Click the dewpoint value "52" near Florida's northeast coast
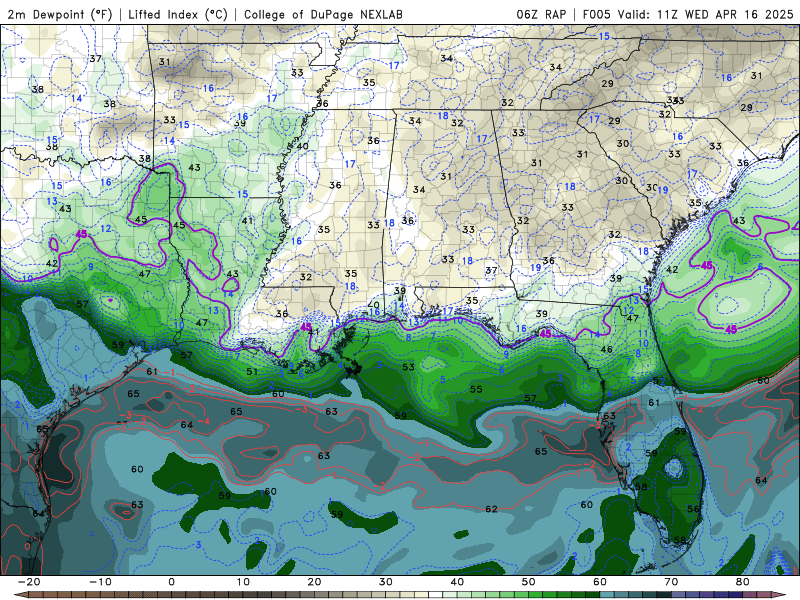This screenshot has width=800, height=600. click(659, 381)
